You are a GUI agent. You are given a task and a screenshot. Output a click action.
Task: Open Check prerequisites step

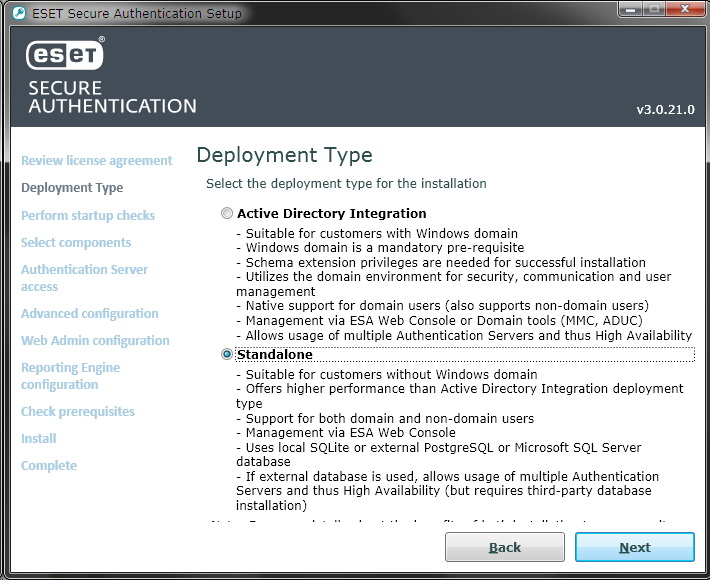point(77,412)
